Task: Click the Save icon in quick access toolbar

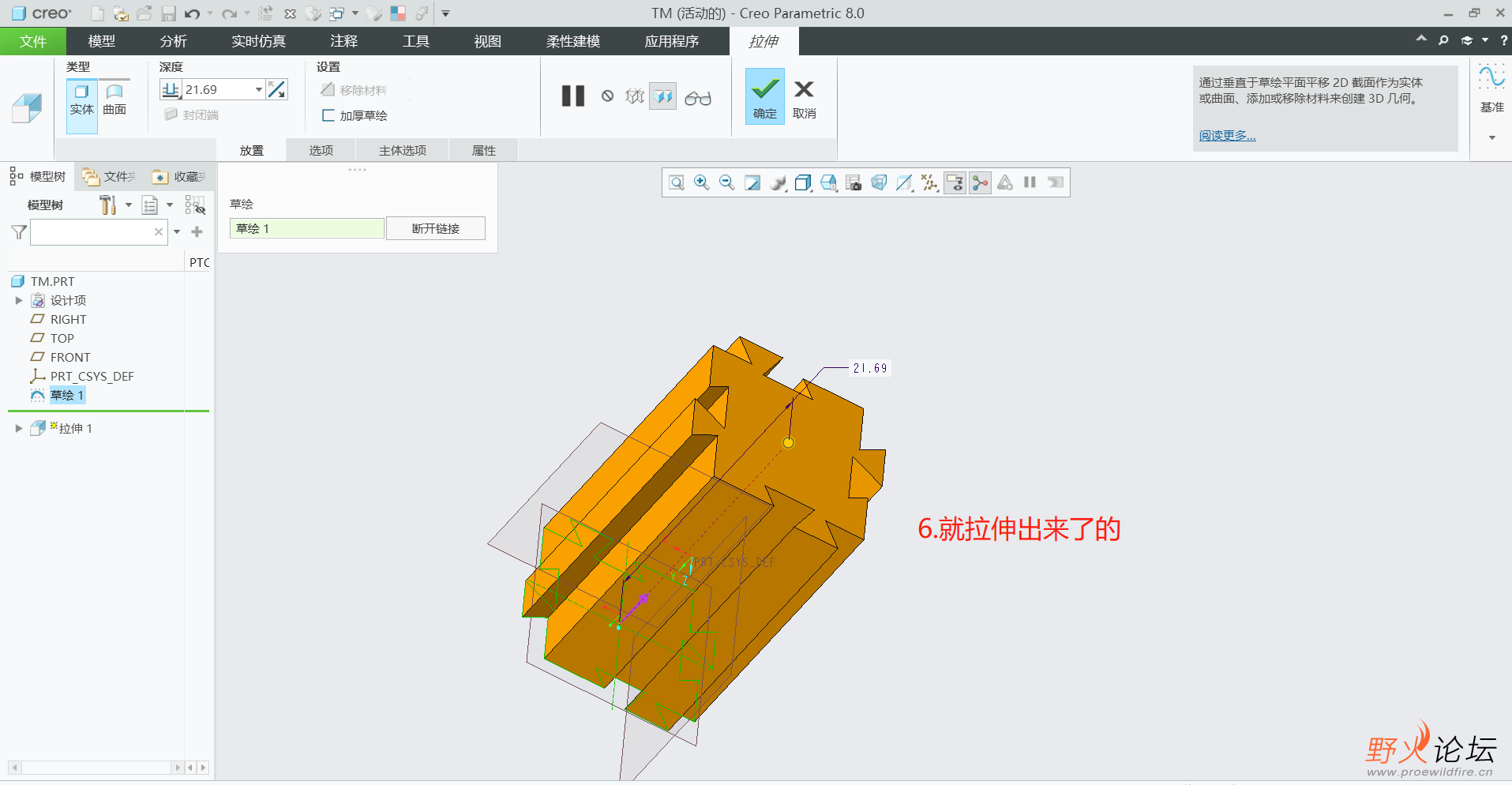Action: point(168,13)
